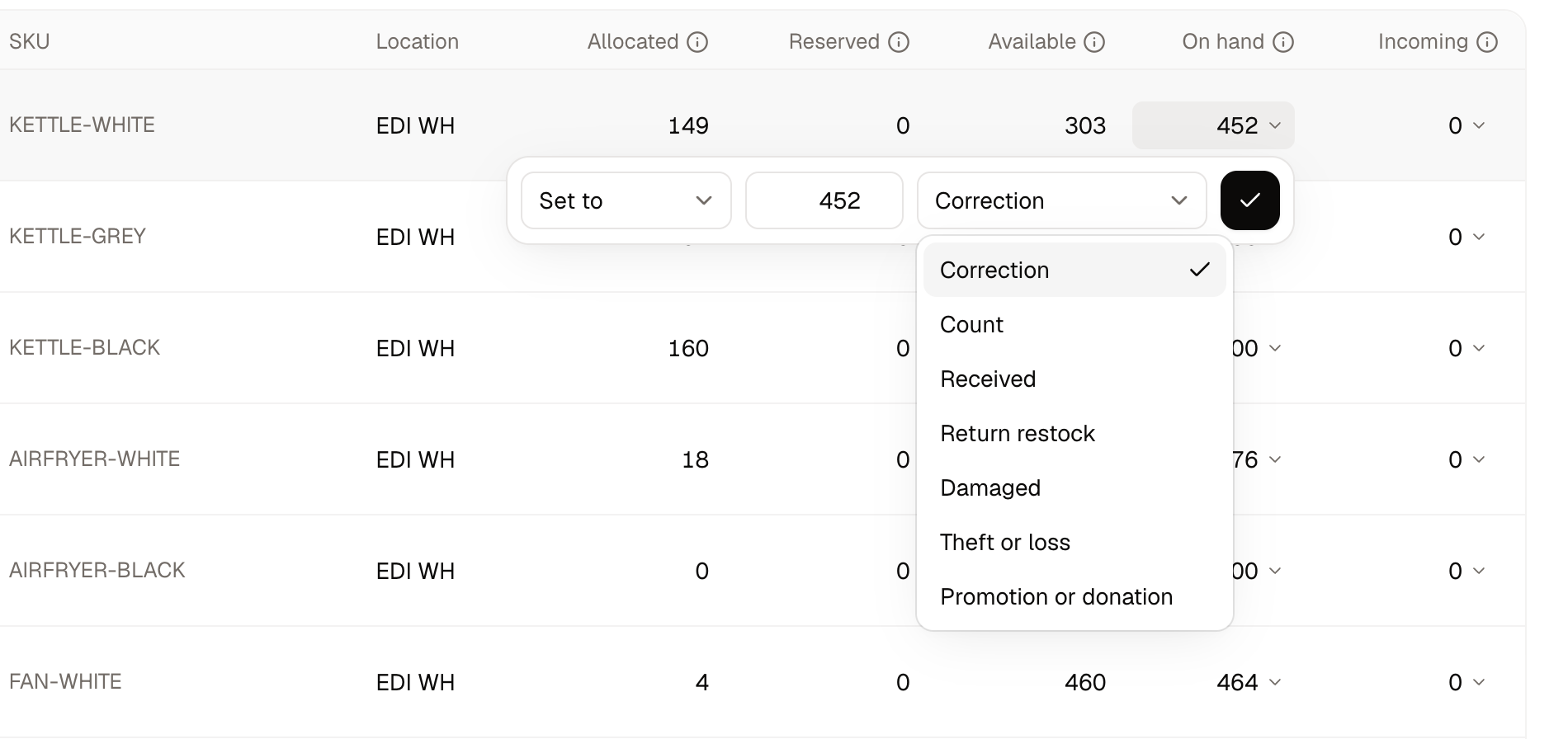
Task: Click the AIRFRYER-BLACK SKU
Action: point(97,571)
